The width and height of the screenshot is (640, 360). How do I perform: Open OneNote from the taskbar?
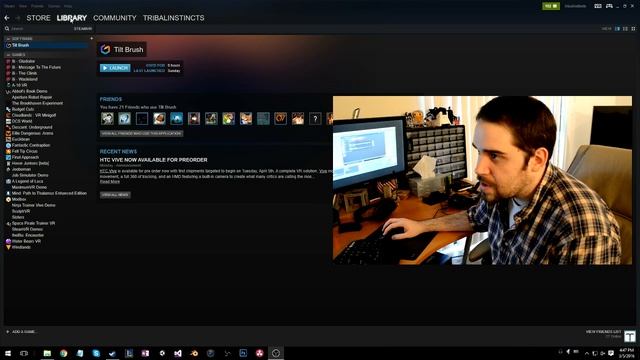coord(145,353)
